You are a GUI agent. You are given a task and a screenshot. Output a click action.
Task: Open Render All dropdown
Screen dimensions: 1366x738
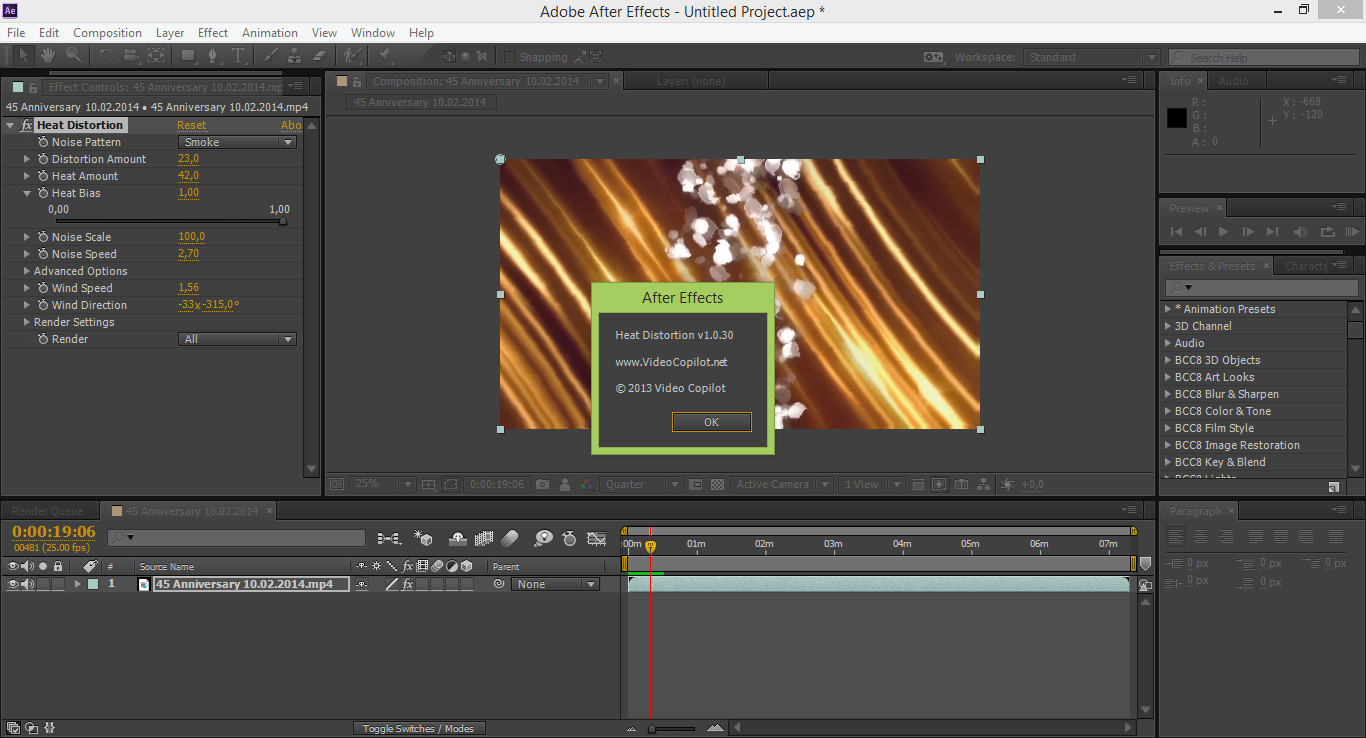coord(238,339)
